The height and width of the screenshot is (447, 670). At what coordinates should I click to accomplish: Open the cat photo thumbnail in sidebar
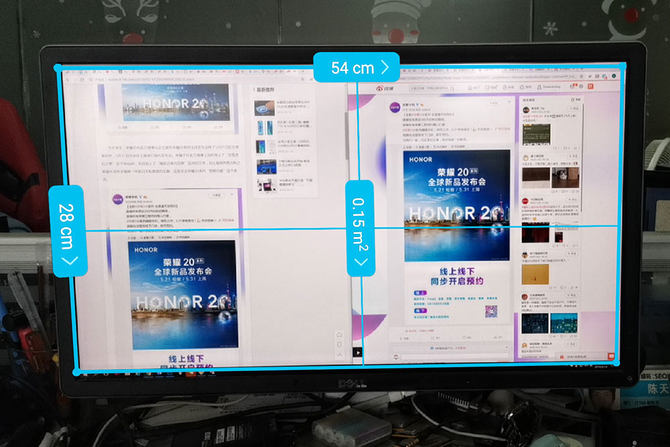(565, 177)
